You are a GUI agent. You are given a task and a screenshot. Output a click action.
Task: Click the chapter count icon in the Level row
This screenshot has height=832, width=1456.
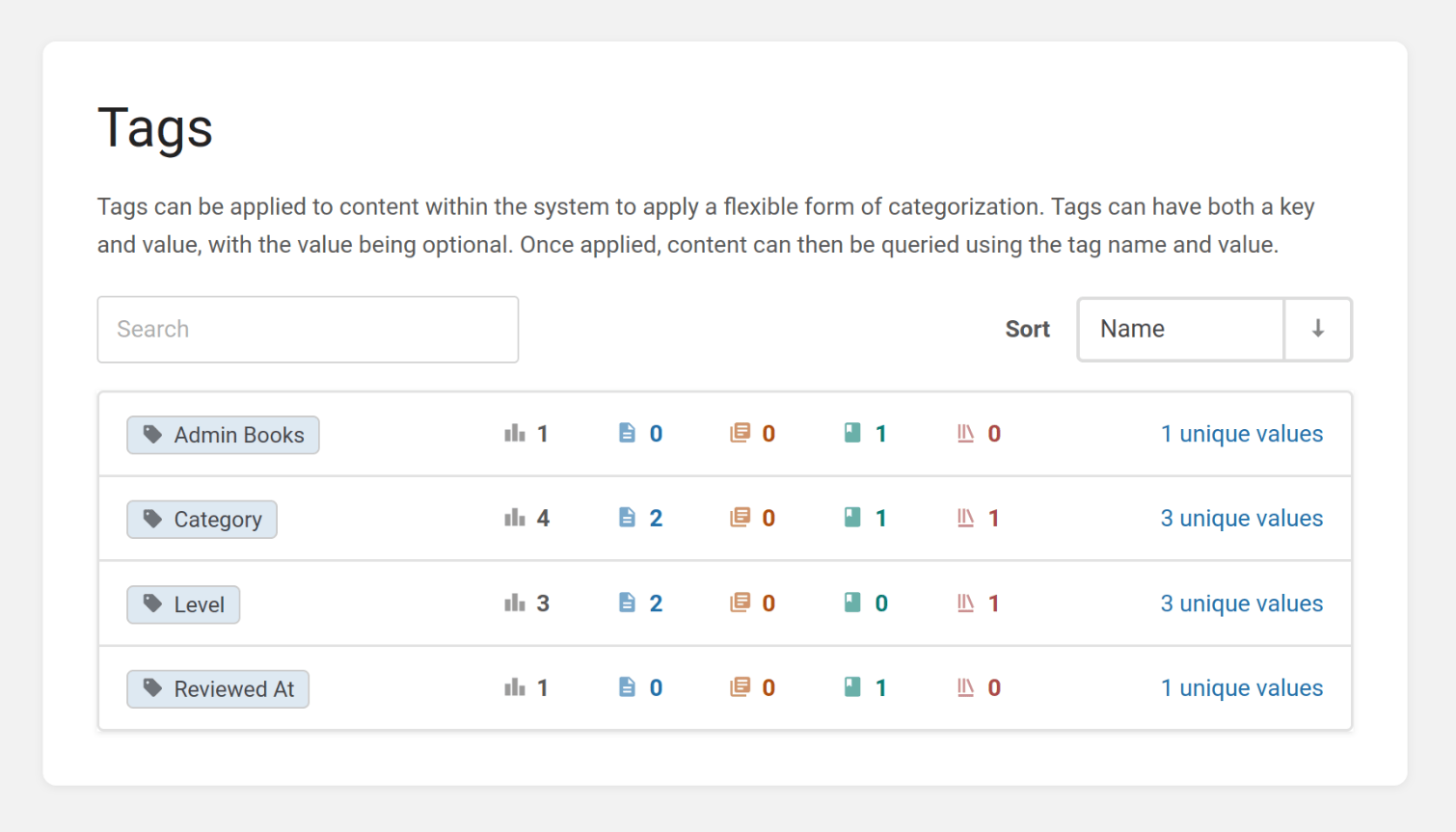[740, 604]
